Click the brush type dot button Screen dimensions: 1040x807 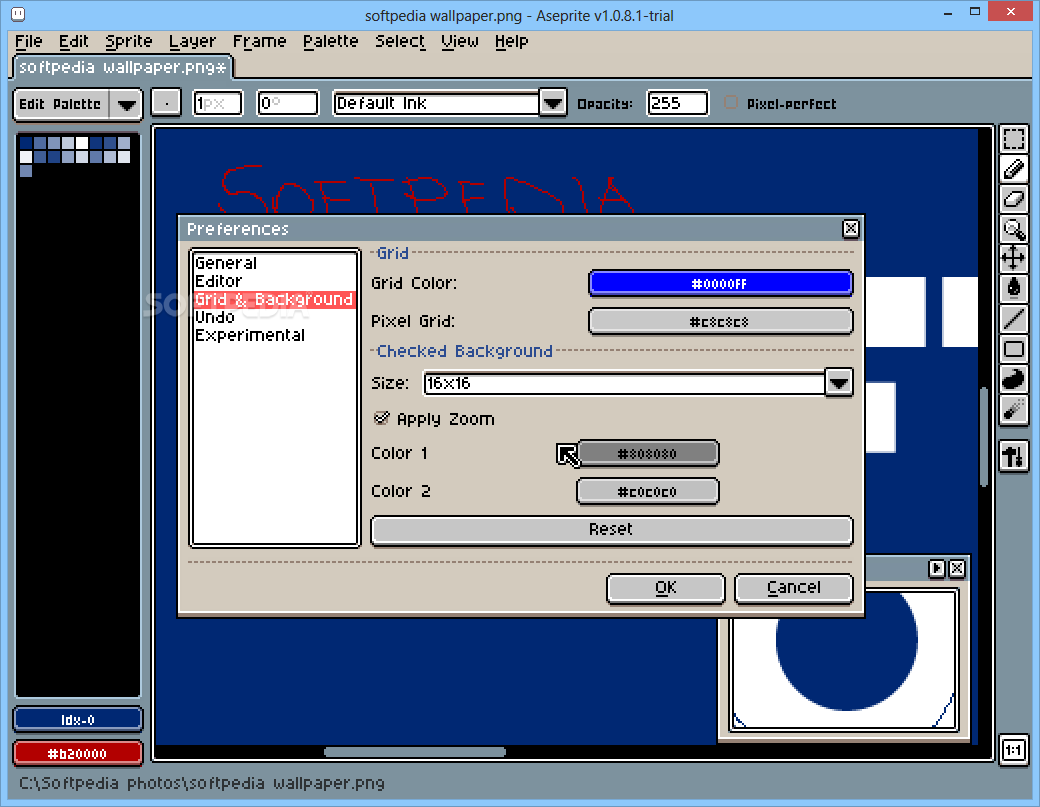(166, 103)
